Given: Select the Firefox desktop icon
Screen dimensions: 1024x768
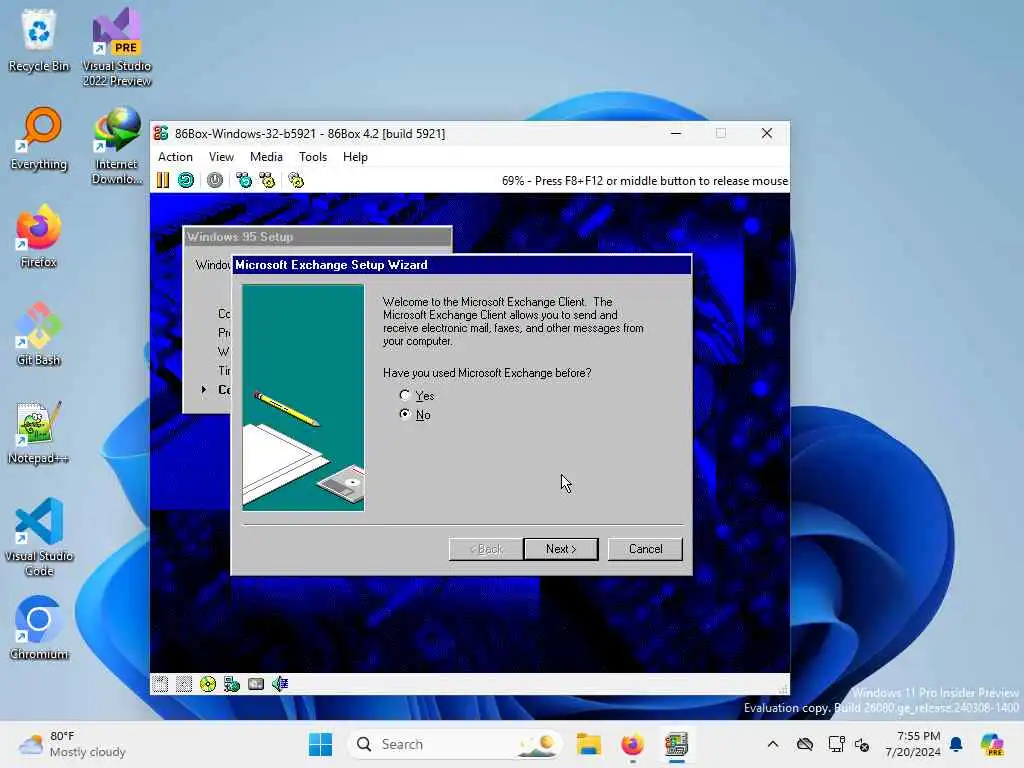Looking at the screenshot, I should pos(39,236).
